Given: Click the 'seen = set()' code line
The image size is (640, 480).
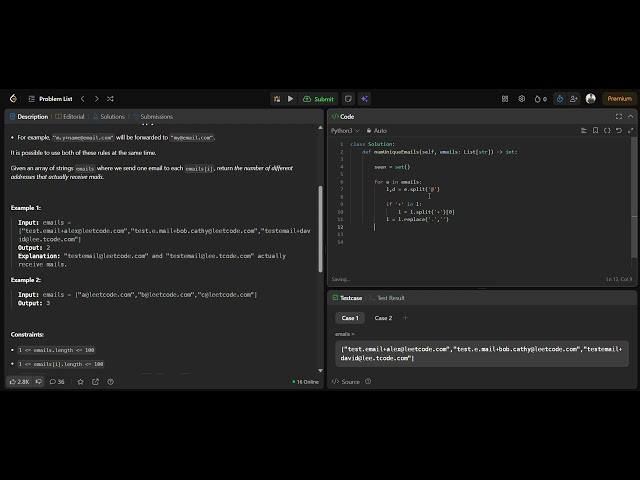Looking at the screenshot, I should coord(392,167).
